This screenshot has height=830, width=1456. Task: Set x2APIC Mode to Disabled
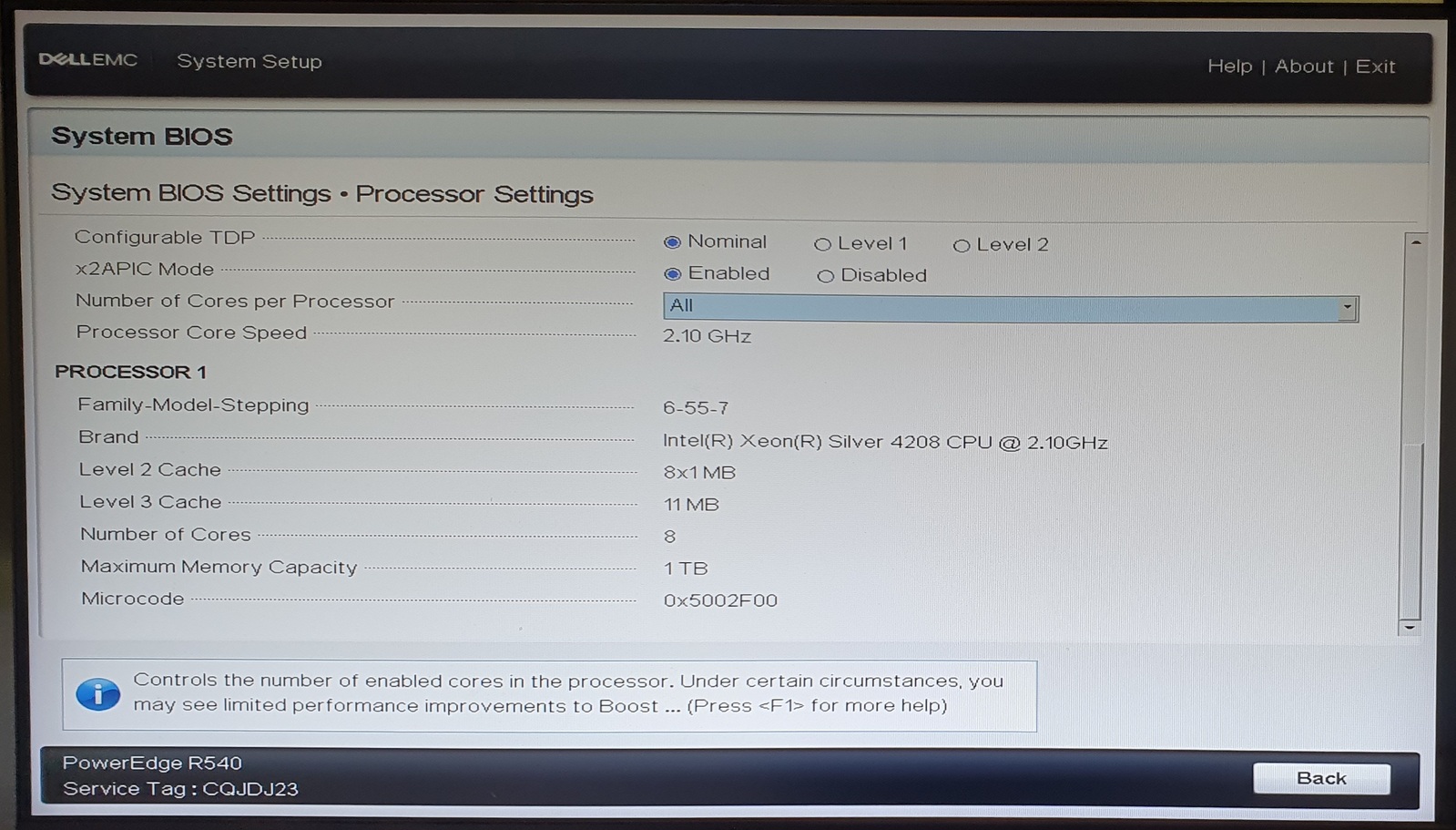tap(825, 276)
